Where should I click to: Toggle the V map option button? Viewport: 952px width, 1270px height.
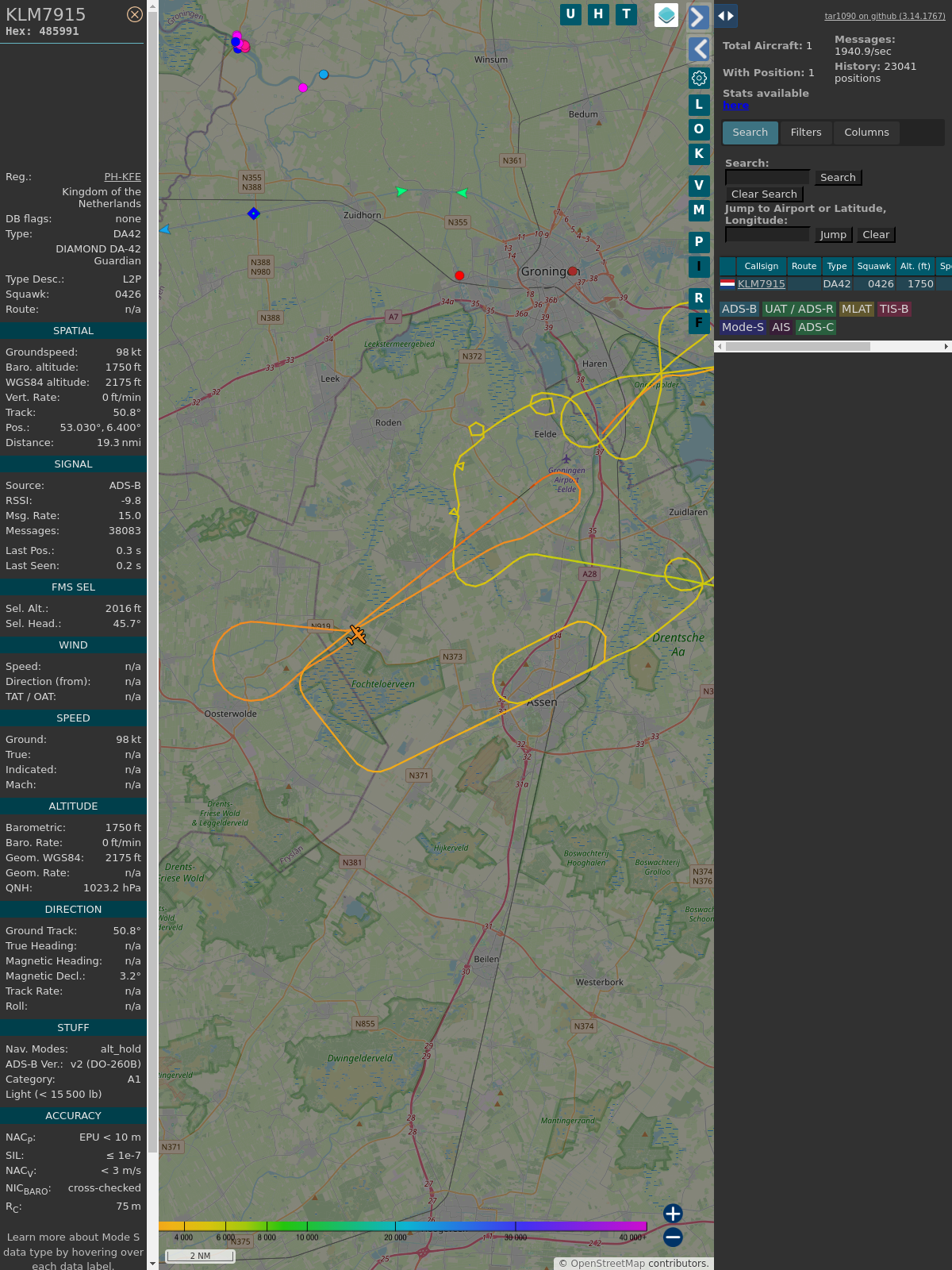tap(699, 185)
